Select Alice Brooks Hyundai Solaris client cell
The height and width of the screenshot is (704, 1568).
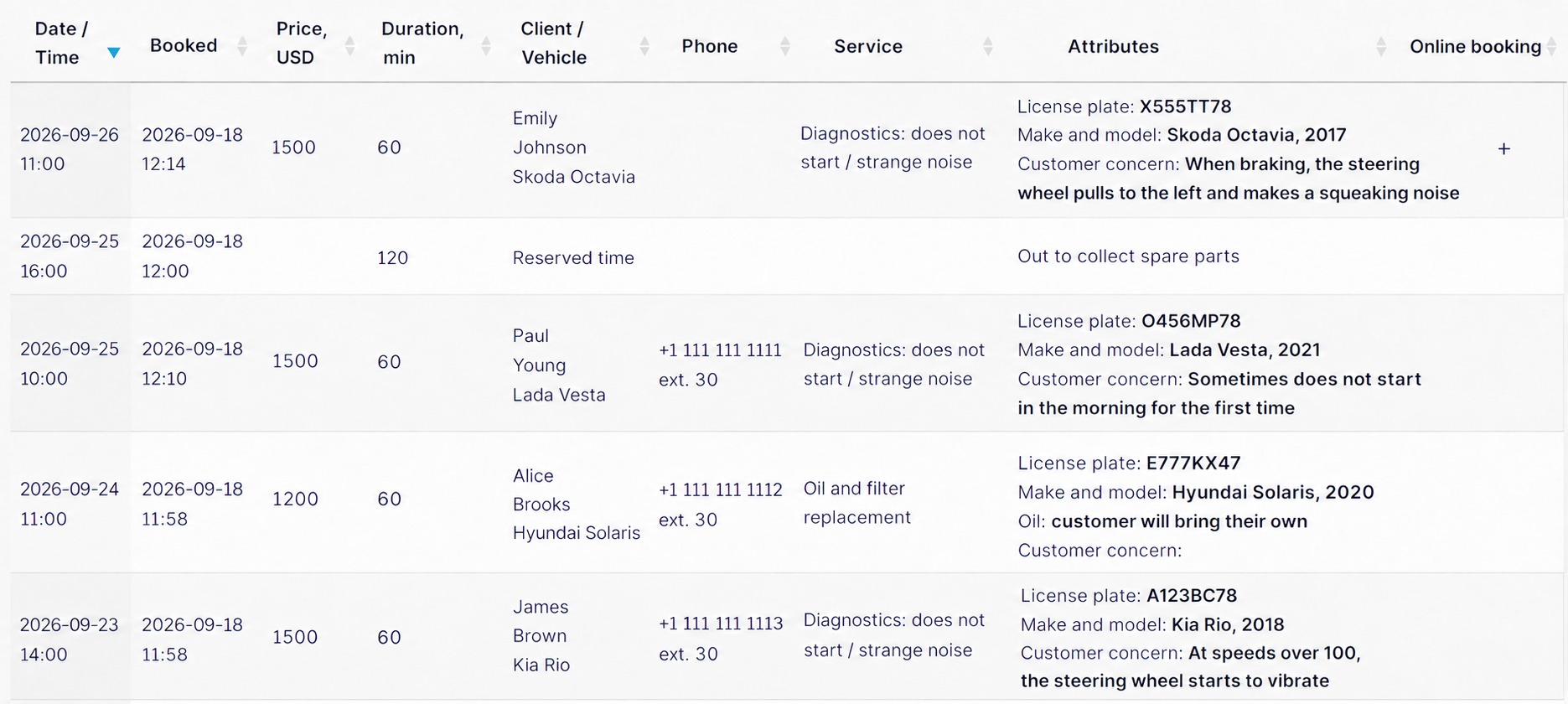tap(577, 504)
